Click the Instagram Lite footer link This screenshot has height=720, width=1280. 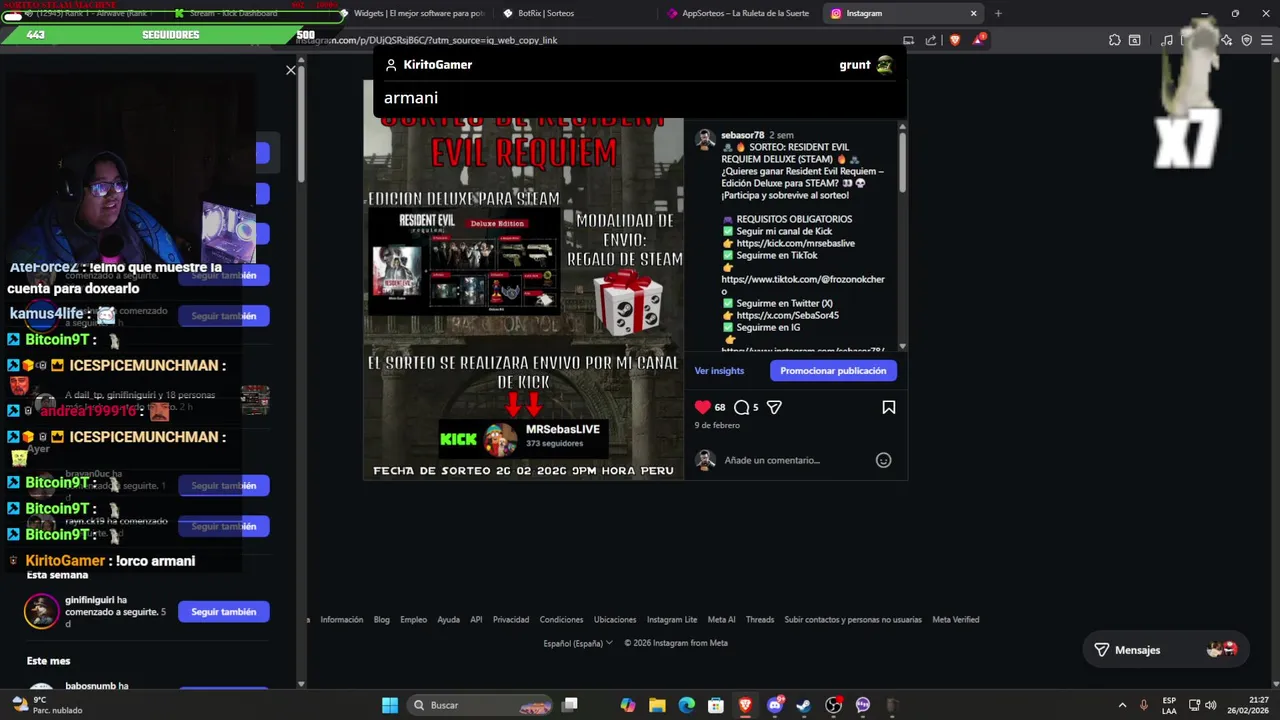[672, 619]
